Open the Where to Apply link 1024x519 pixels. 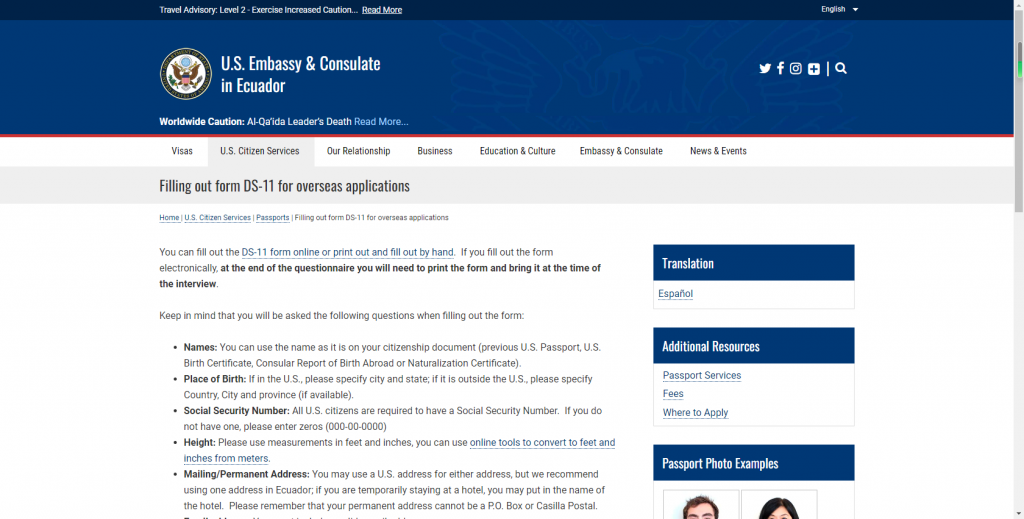tap(695, 413)
